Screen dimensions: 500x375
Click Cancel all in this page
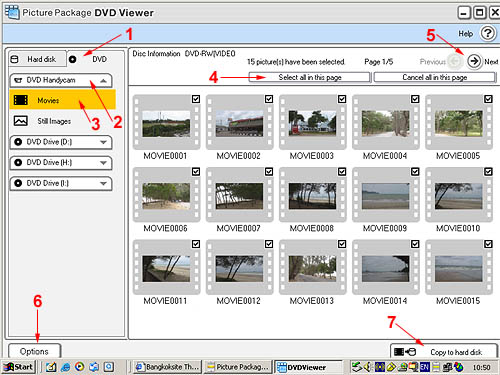click(435, 77)
